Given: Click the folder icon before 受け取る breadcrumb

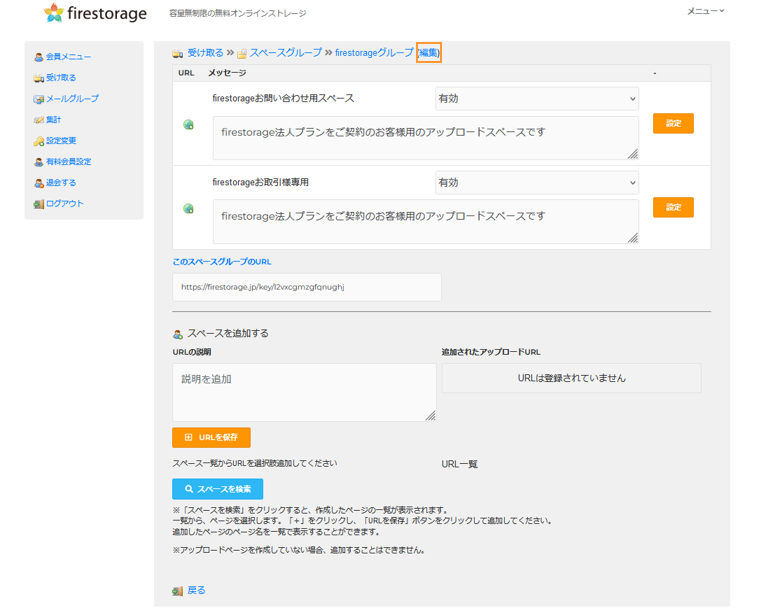Looking at the screenshot, I should [x=178, y=54].
